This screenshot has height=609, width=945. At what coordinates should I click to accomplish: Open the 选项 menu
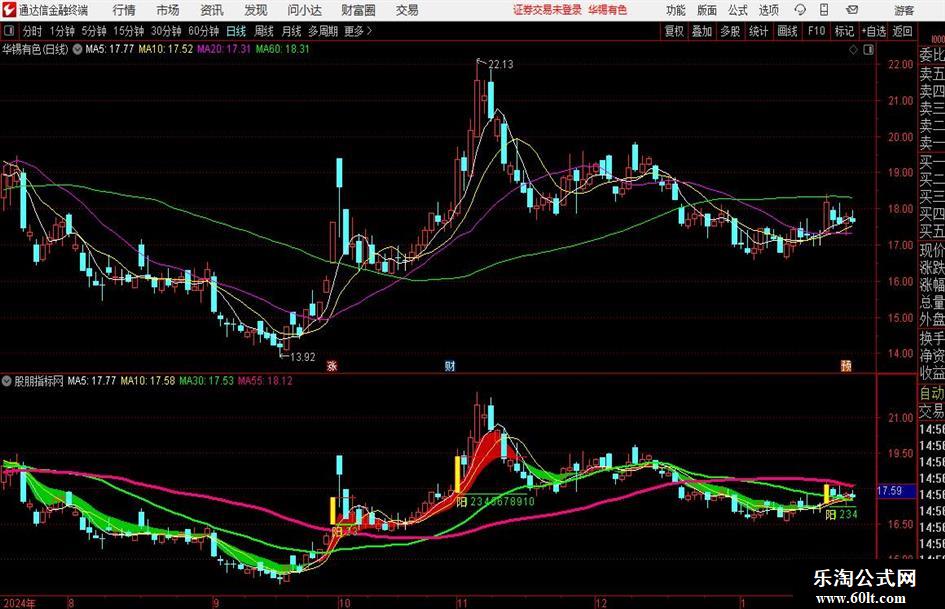(768, 10)
